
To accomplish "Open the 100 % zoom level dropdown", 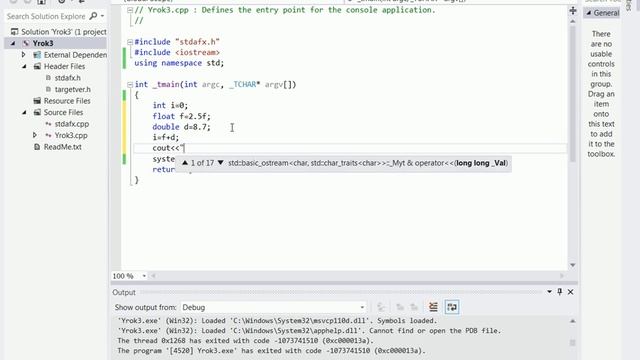I will pyautogui.click(x=144, y=276).
